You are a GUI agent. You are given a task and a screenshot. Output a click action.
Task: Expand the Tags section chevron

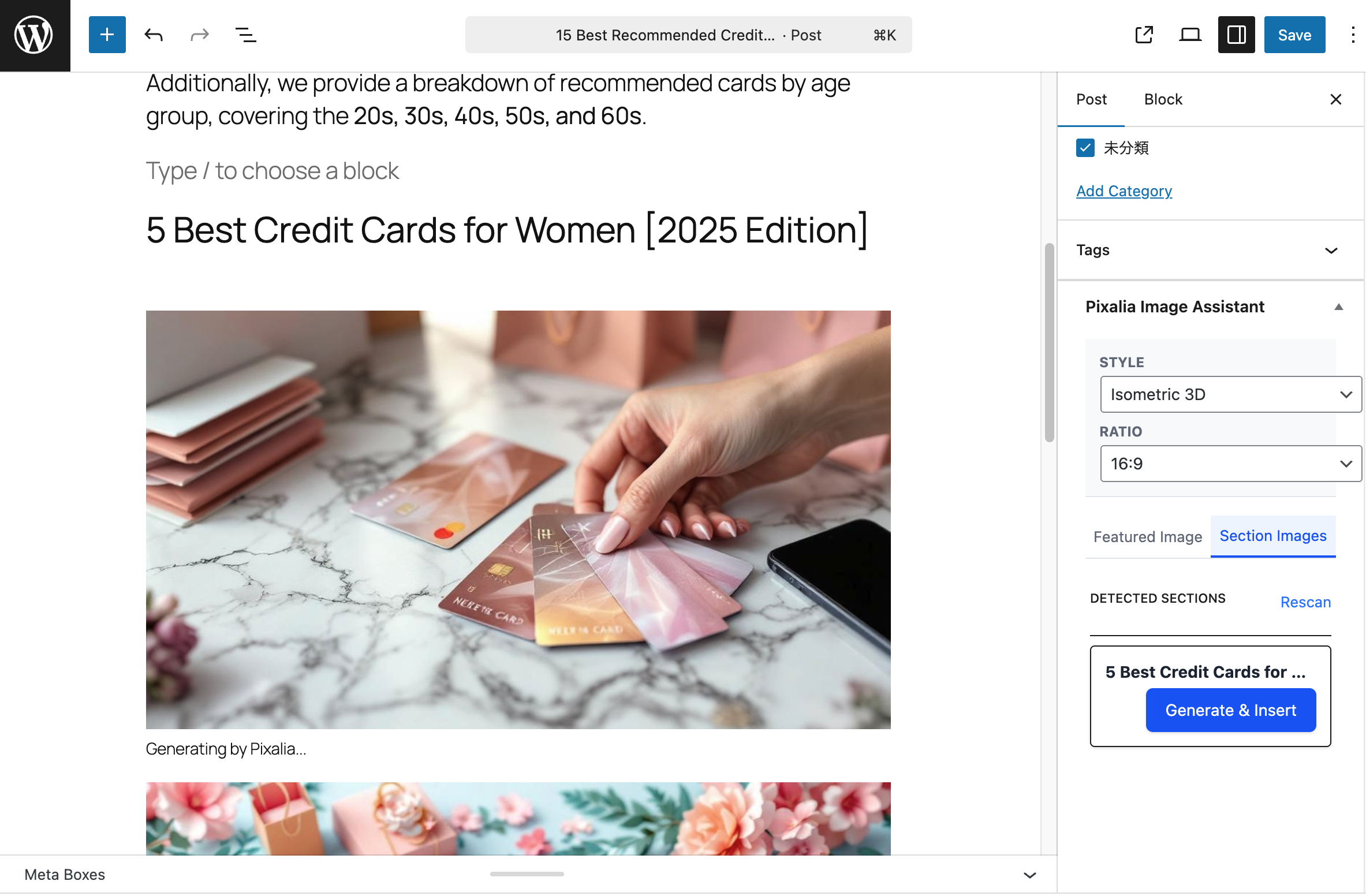click(1331, 250)
